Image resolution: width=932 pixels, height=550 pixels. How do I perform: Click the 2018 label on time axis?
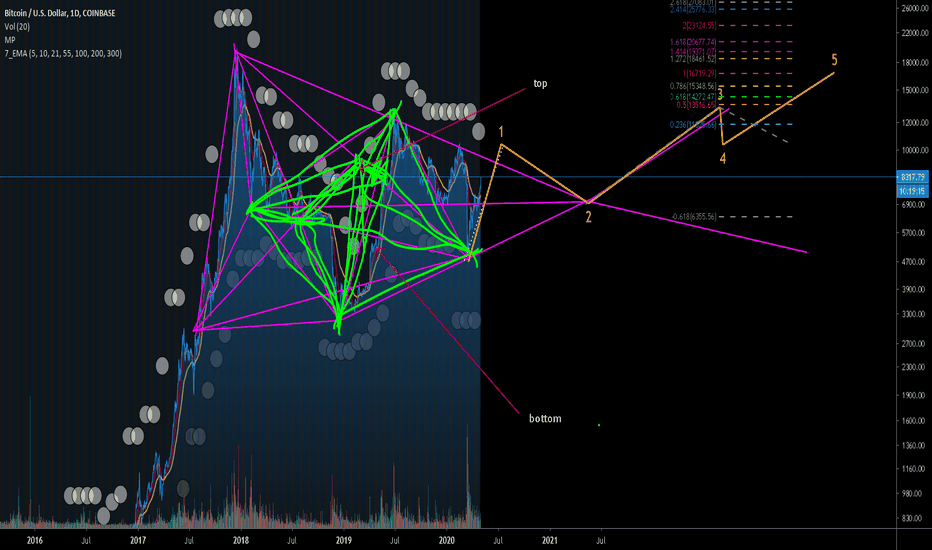click(241, 540)
